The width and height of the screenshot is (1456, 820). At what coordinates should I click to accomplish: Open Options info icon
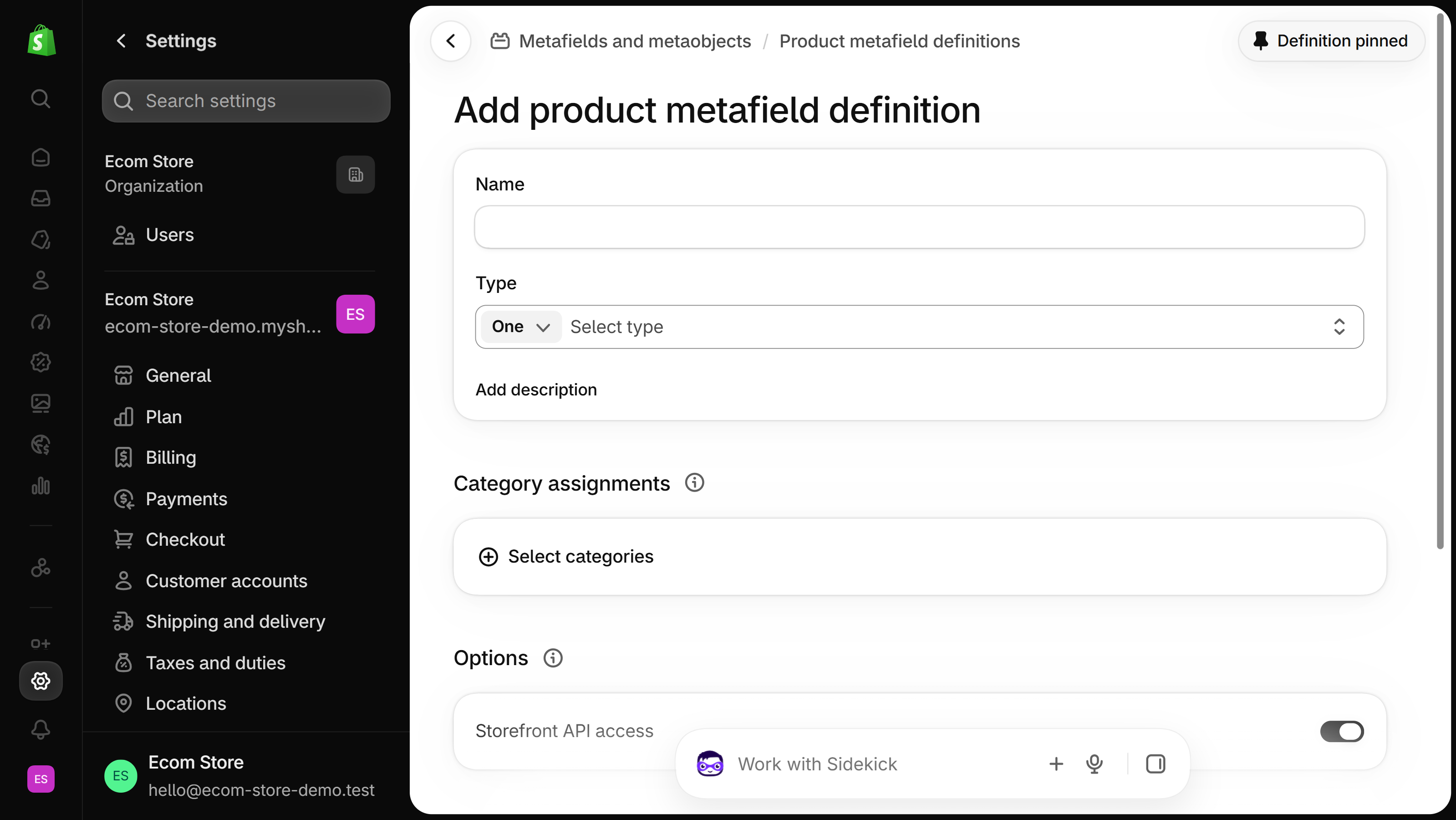point(553,658)
